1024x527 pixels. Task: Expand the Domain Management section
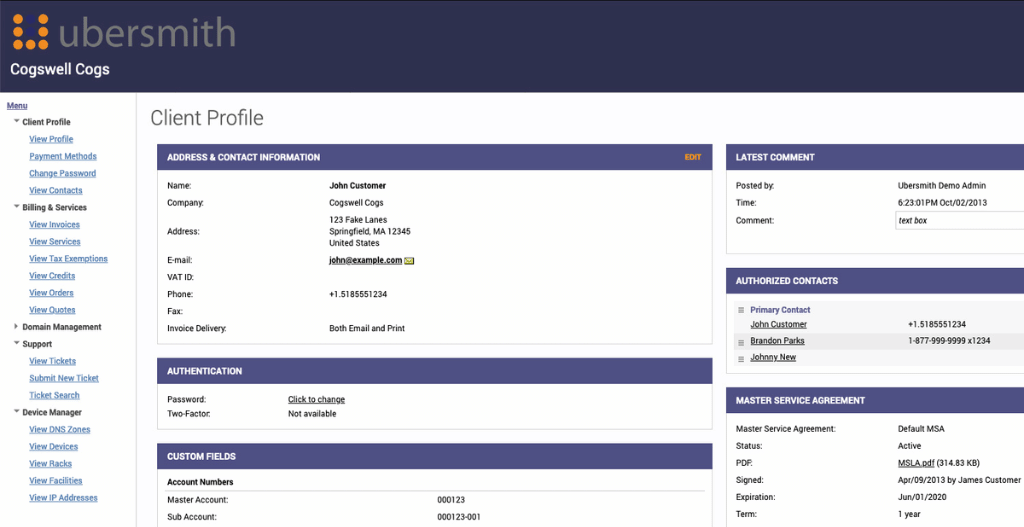pos(16,327)
